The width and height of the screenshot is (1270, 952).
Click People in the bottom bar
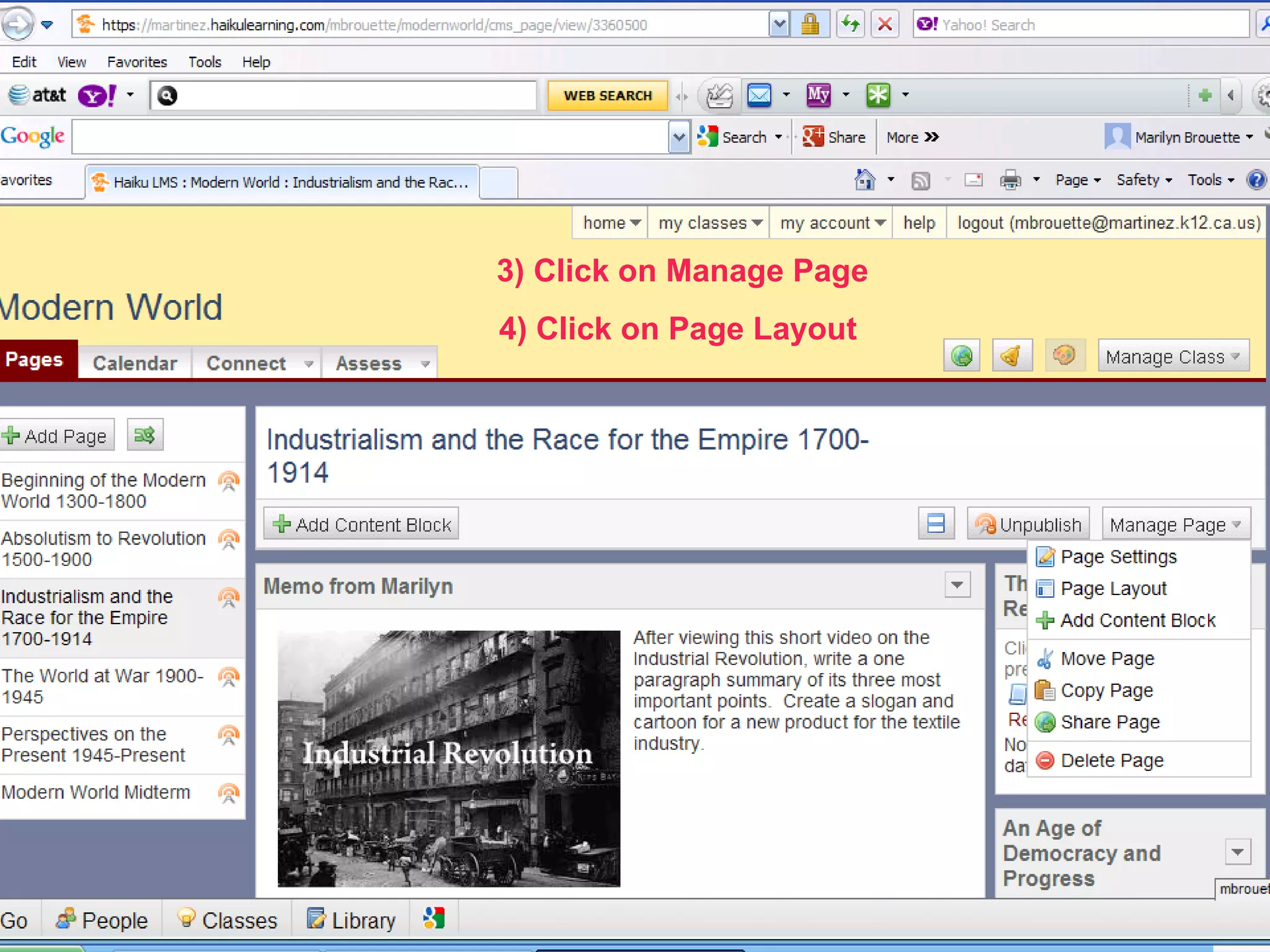click(x=102, y=920)
